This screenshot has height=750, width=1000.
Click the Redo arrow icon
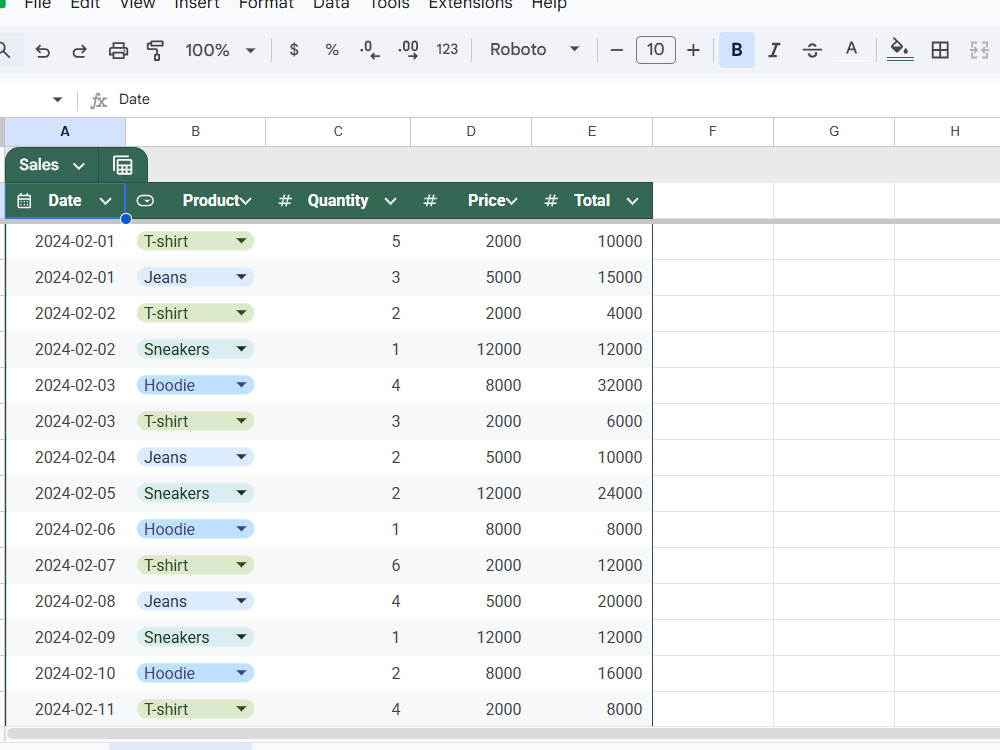tap(79, 50)
